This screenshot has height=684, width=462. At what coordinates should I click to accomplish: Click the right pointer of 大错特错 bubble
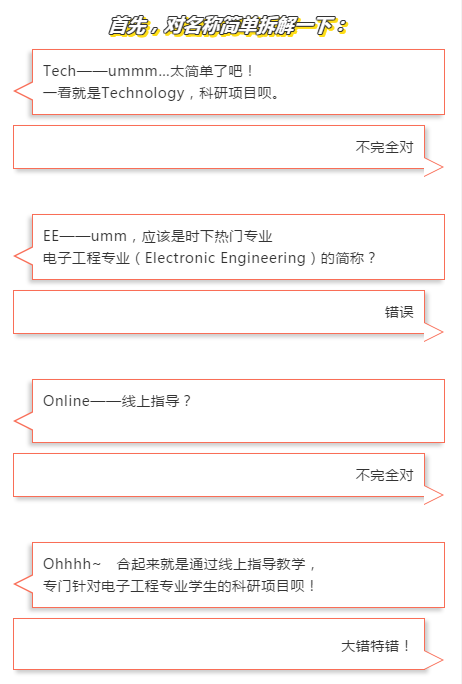(434, 660)
